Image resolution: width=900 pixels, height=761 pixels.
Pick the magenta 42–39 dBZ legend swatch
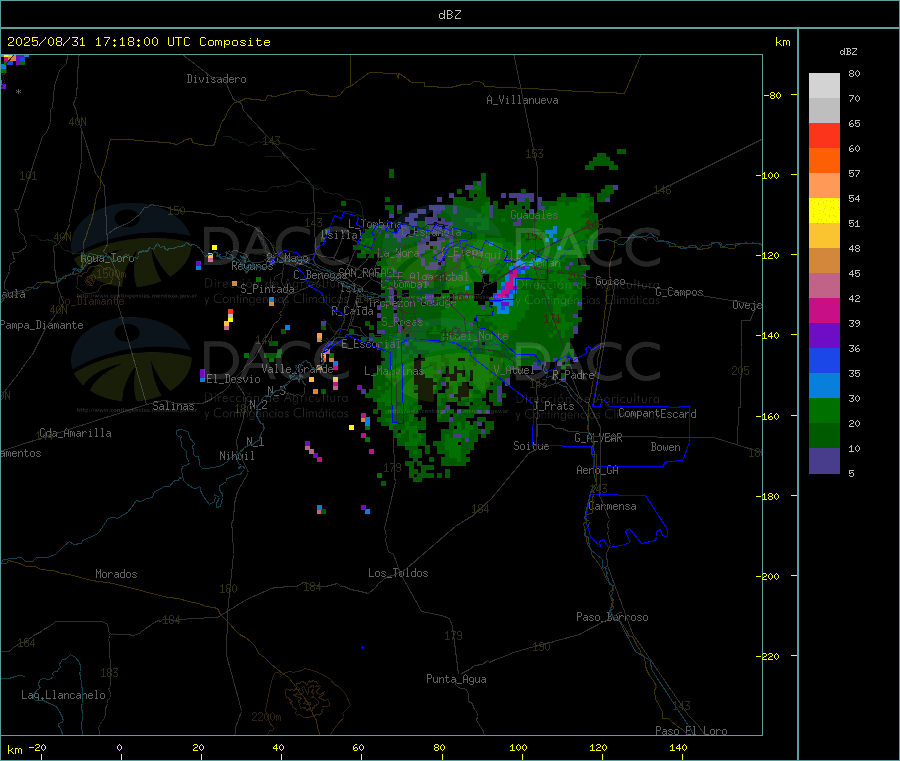(824, 310)
